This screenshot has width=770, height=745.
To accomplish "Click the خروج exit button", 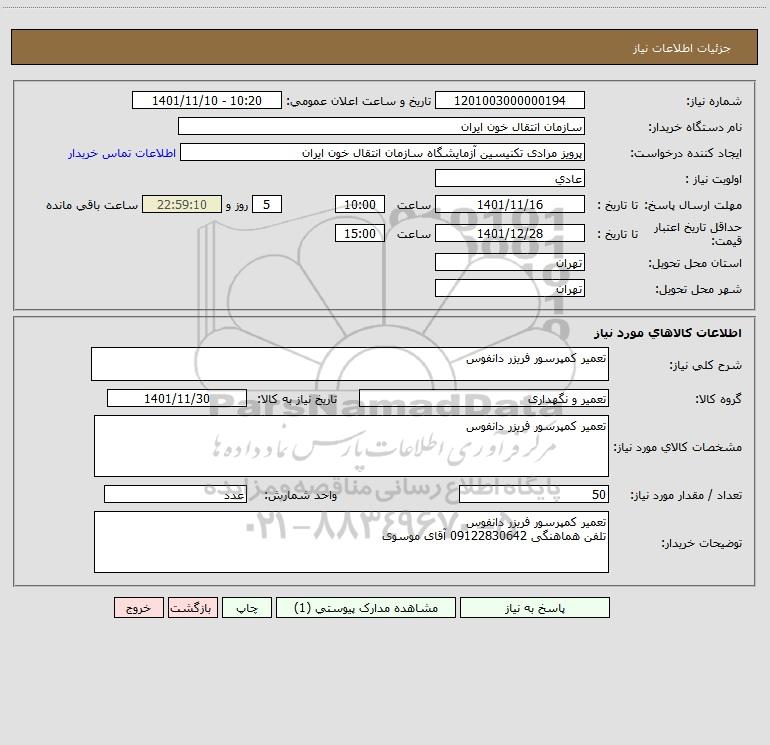I will (138, 608).
